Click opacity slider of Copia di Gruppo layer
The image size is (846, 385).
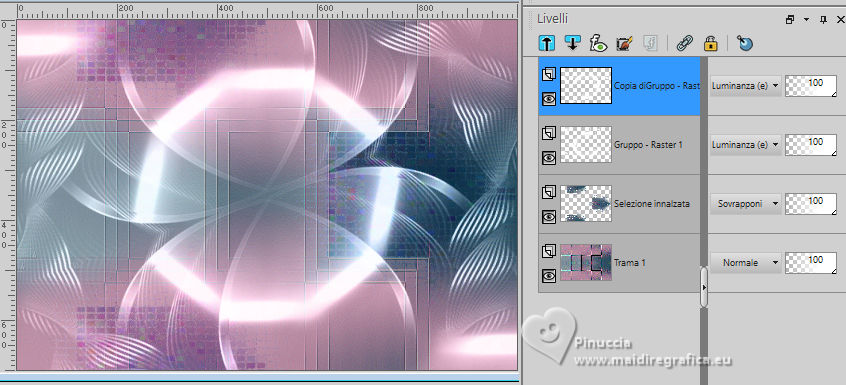click(x=811, y=86)
